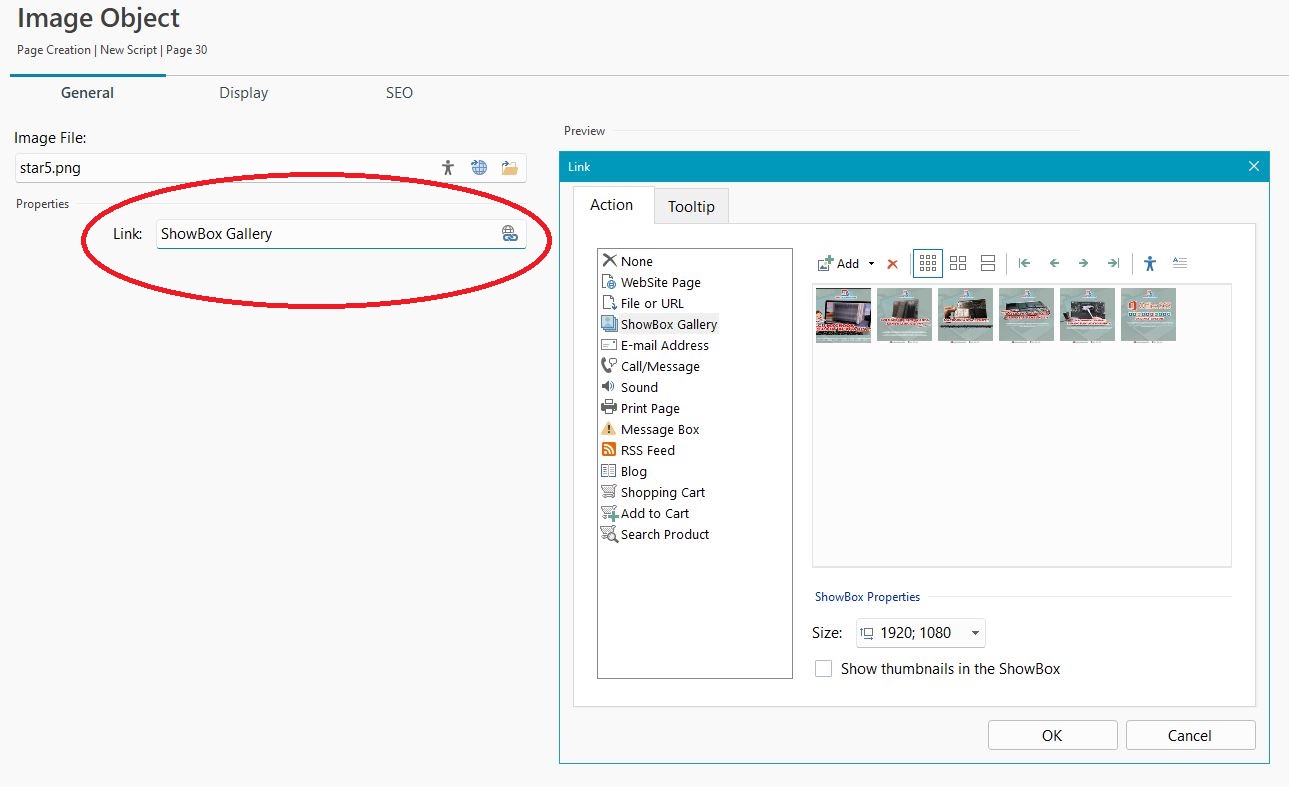This screenshot has height=787, width=1289.
Task: Click the online image globe icon
Action: pyautogui.click(x=479, y=168)
